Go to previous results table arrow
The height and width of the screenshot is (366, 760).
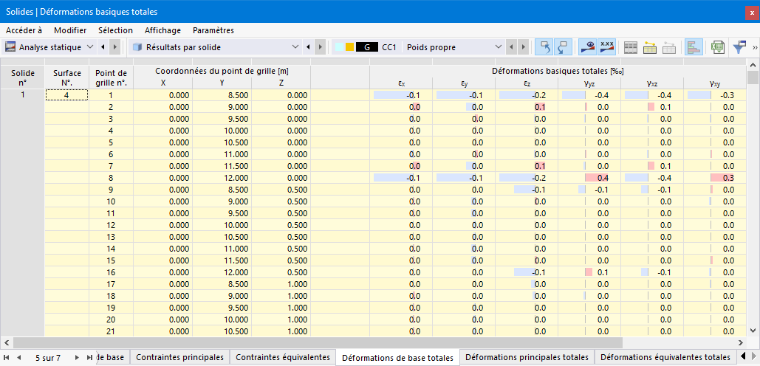coord(309,48)
